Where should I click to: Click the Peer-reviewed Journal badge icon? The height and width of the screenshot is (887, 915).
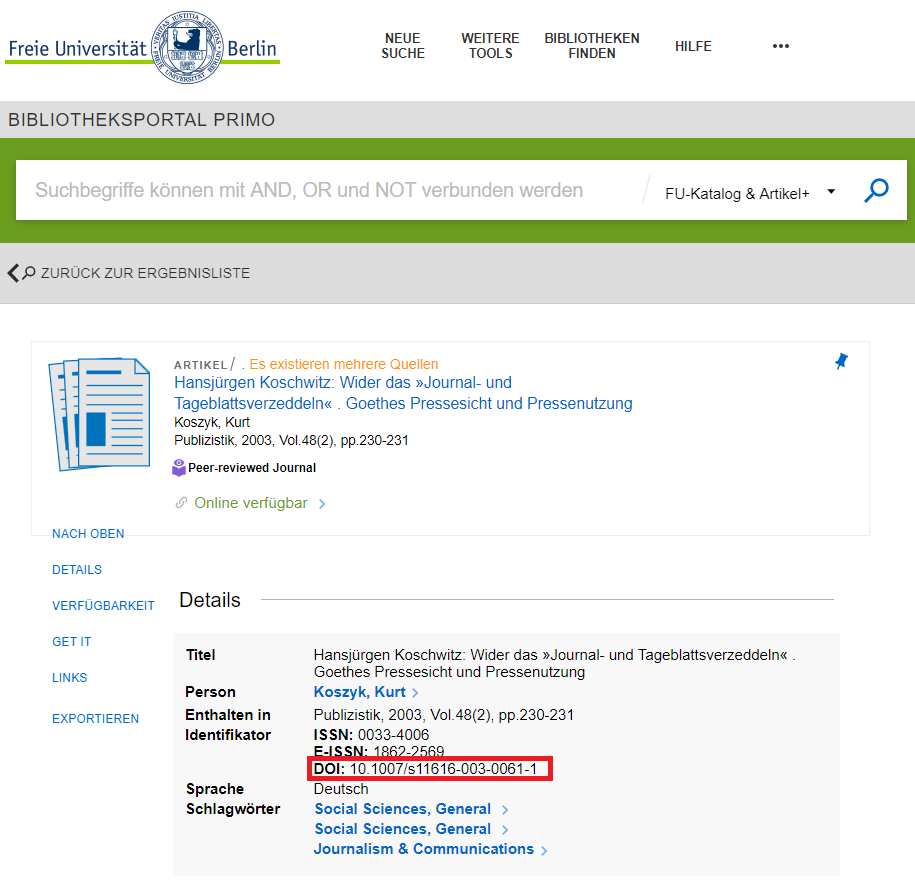pyautogui.click(x=179, y=468)
